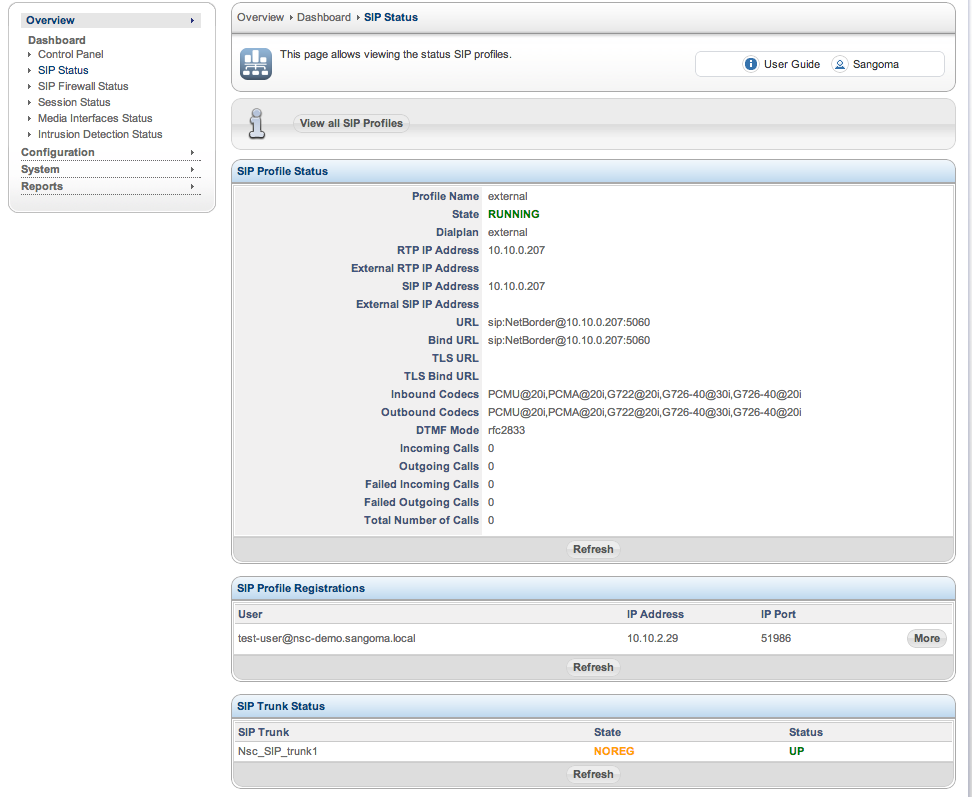Click the Inbound Codecs value
The width and height of the screenshot is (972, 797).
645,394
